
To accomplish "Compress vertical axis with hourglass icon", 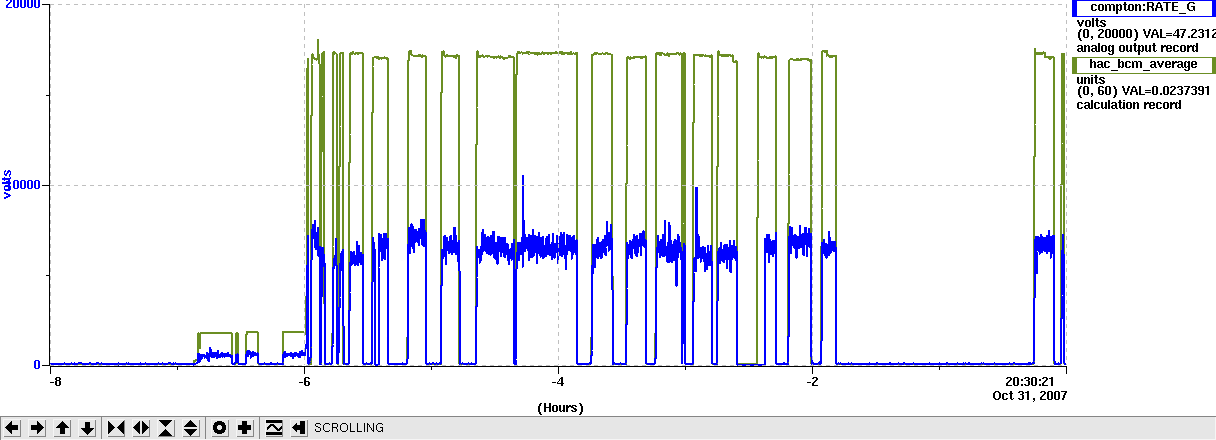I will click(166, 428).
